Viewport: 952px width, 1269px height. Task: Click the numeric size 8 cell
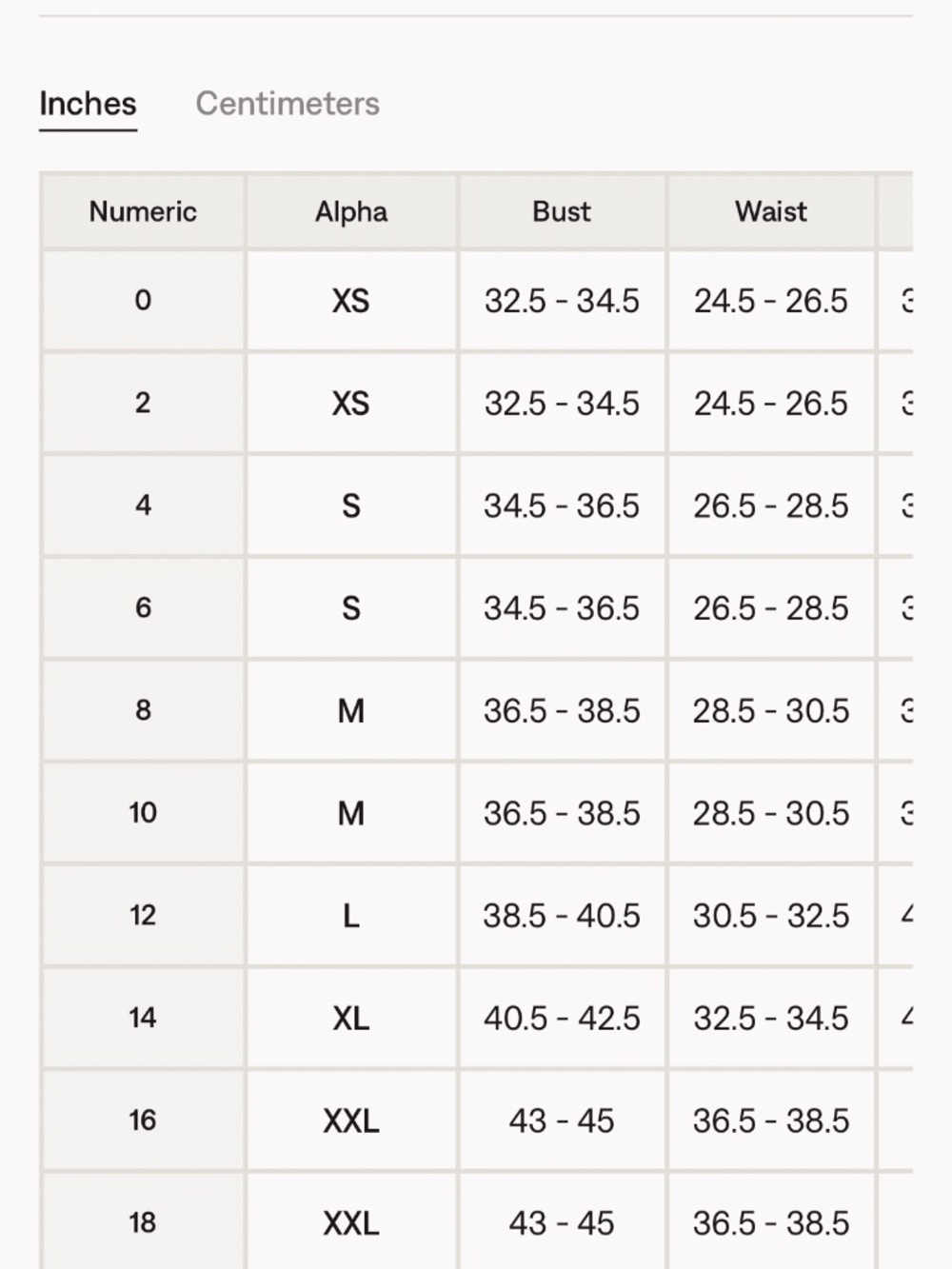pyautogui.click(x=143, y=710)
